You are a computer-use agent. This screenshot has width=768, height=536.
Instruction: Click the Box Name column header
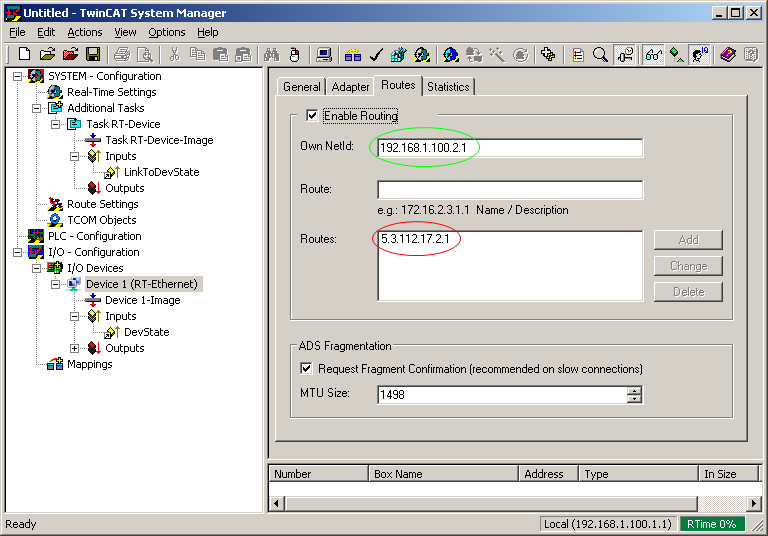coord(443,474)
